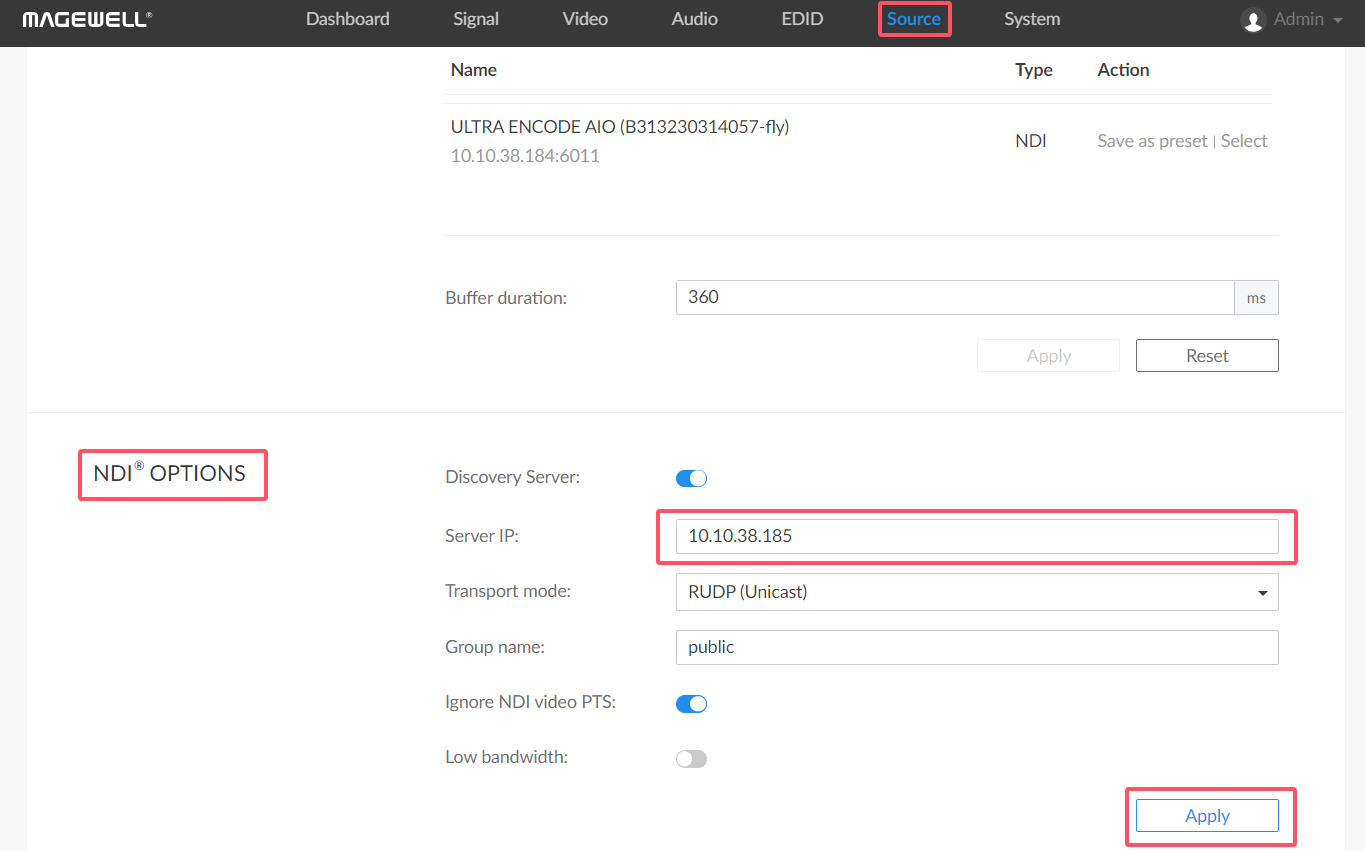Image resolution: width=1365 pixels, height=851 pixels.
Task: Focus the Buffer duration field
Action: coord(955,298)
